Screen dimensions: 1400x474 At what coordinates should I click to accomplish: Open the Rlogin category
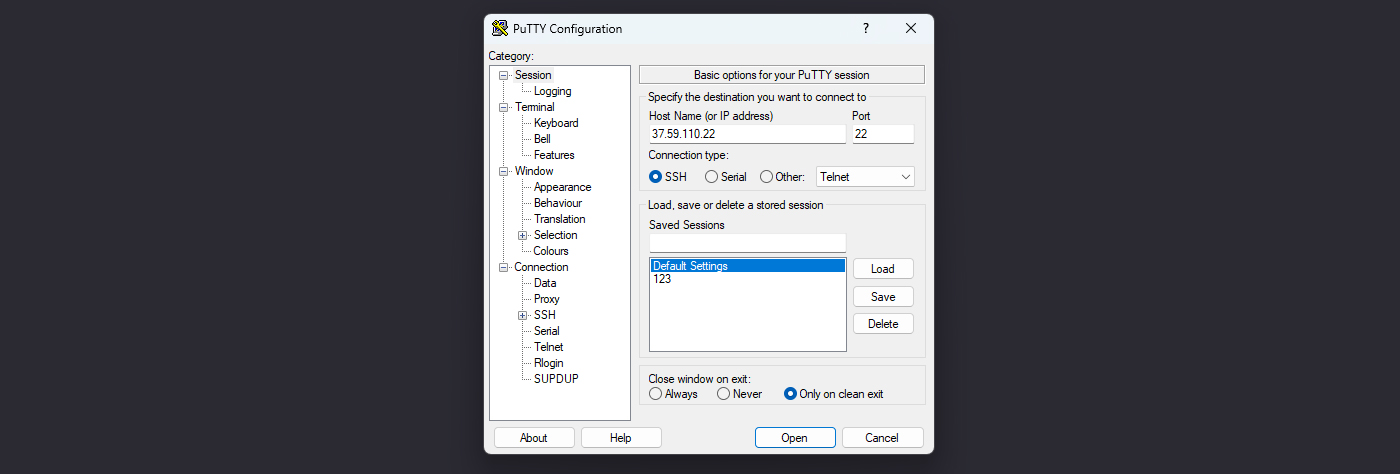point(549,363)
